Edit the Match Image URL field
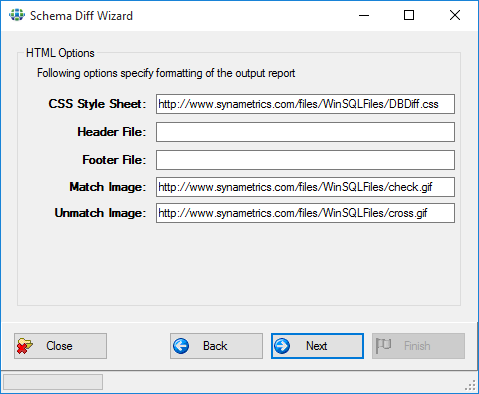The image size is (479, 394). pyautogui.click(x=305, y=187)
